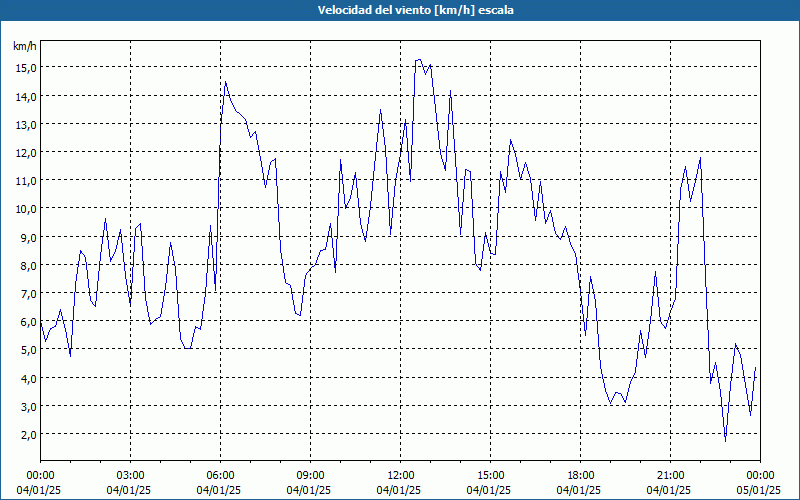Click the '7,0' y-axis tick label
The height and width of the screenshot is (500, 800).
tap(27, 293)
